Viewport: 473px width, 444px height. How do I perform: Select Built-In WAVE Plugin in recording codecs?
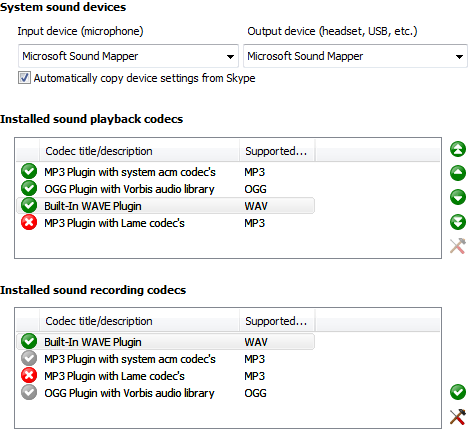(165, 342)
